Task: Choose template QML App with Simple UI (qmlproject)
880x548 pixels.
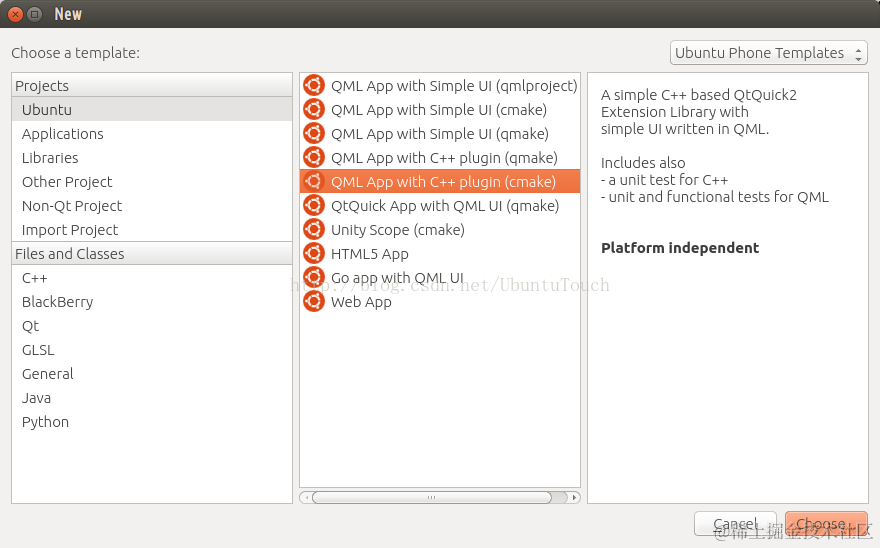Action: pos(440,85)
